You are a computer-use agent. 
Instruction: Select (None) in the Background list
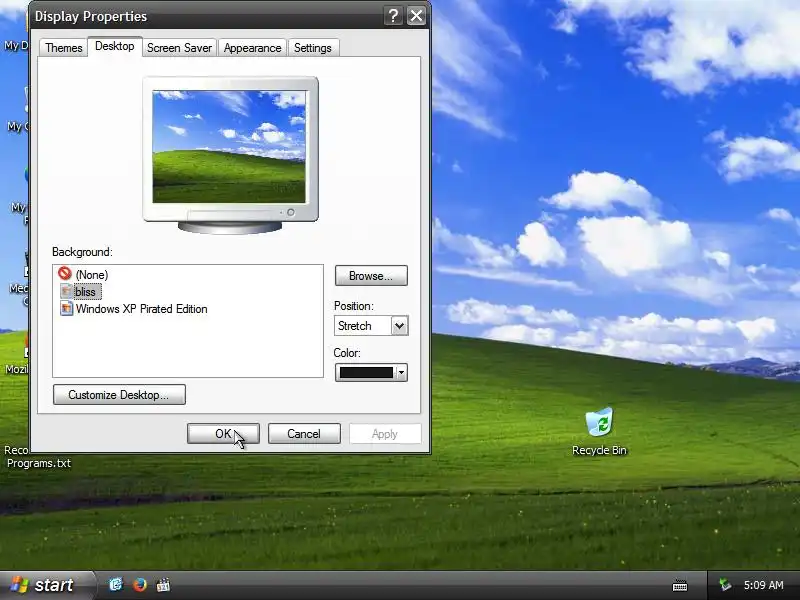pos(92,275)
